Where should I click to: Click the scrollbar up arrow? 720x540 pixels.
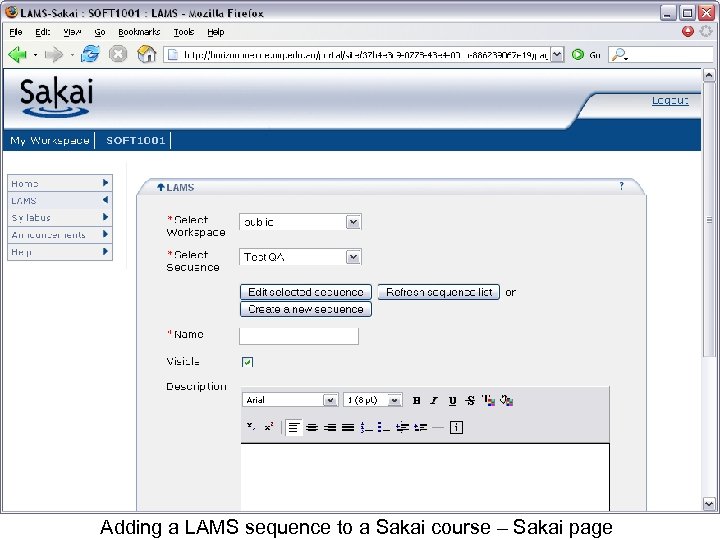pyautogui.click(x=709, y=75)
